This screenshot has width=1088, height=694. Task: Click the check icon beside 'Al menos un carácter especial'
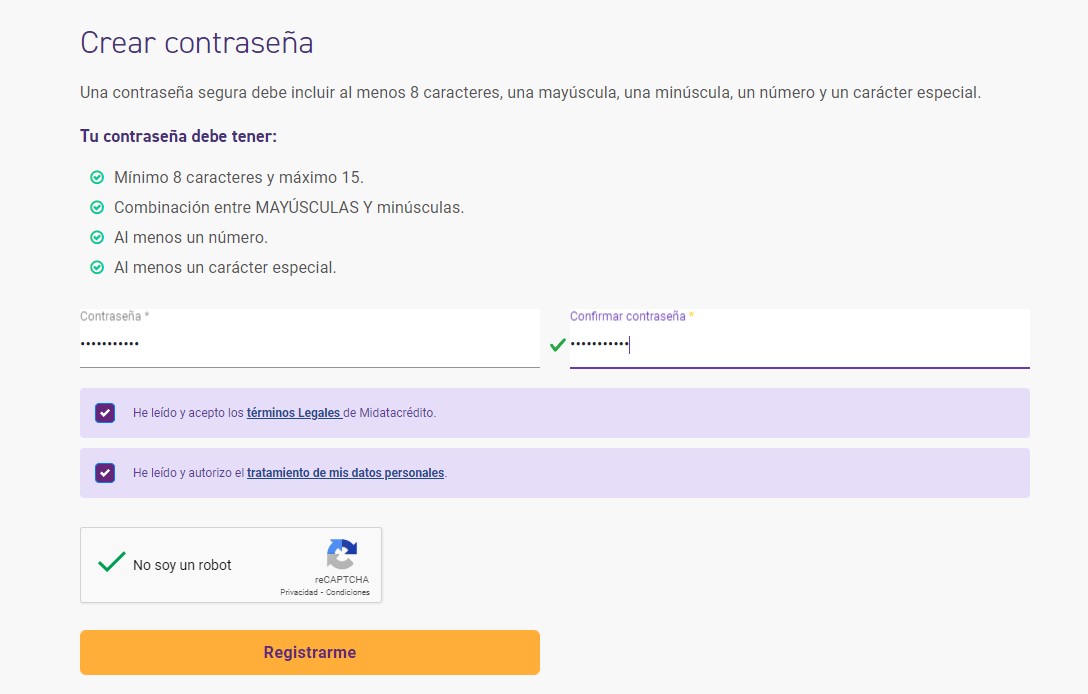97,268
